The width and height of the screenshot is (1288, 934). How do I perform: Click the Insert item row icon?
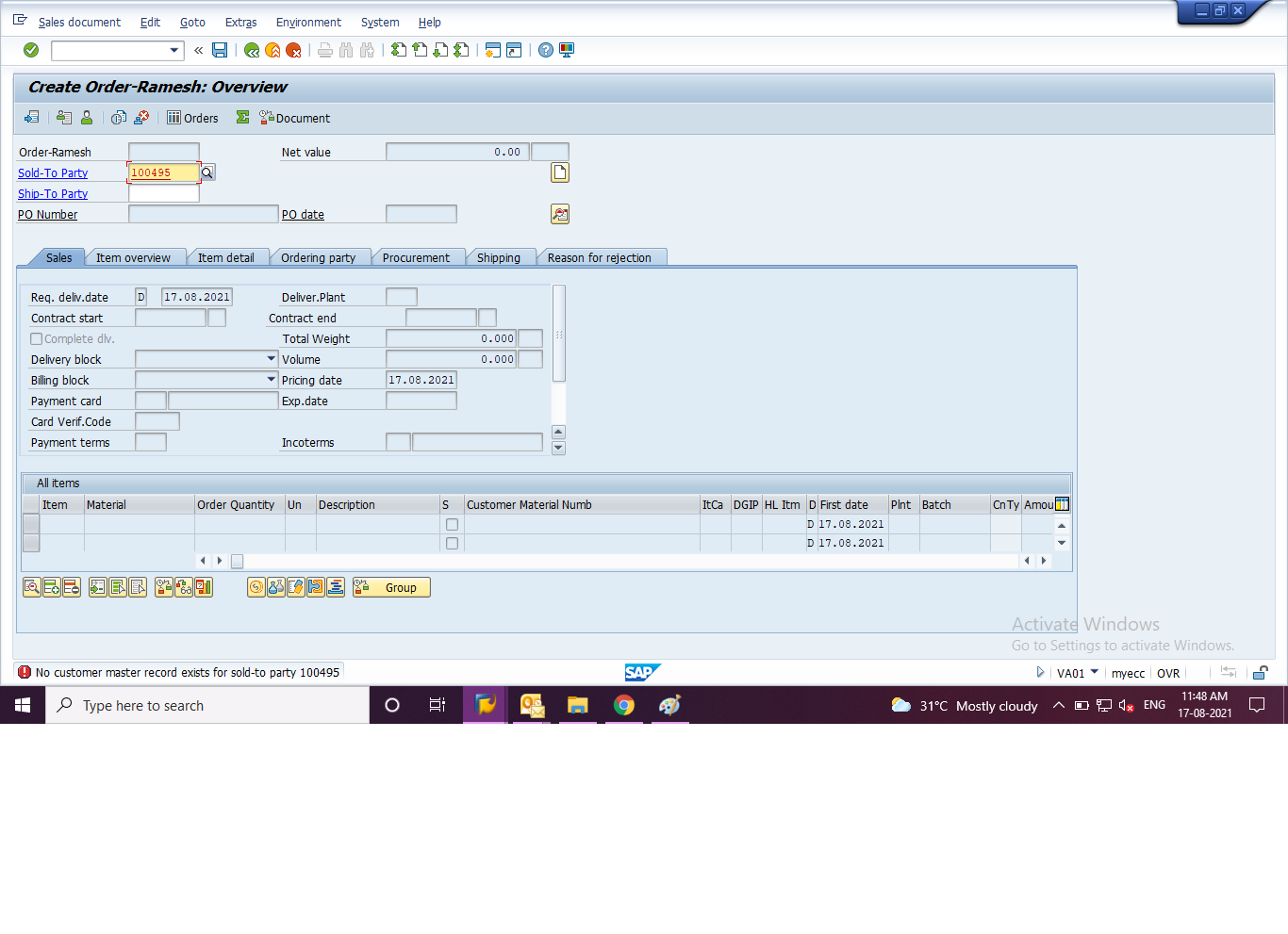click(52, 587)
